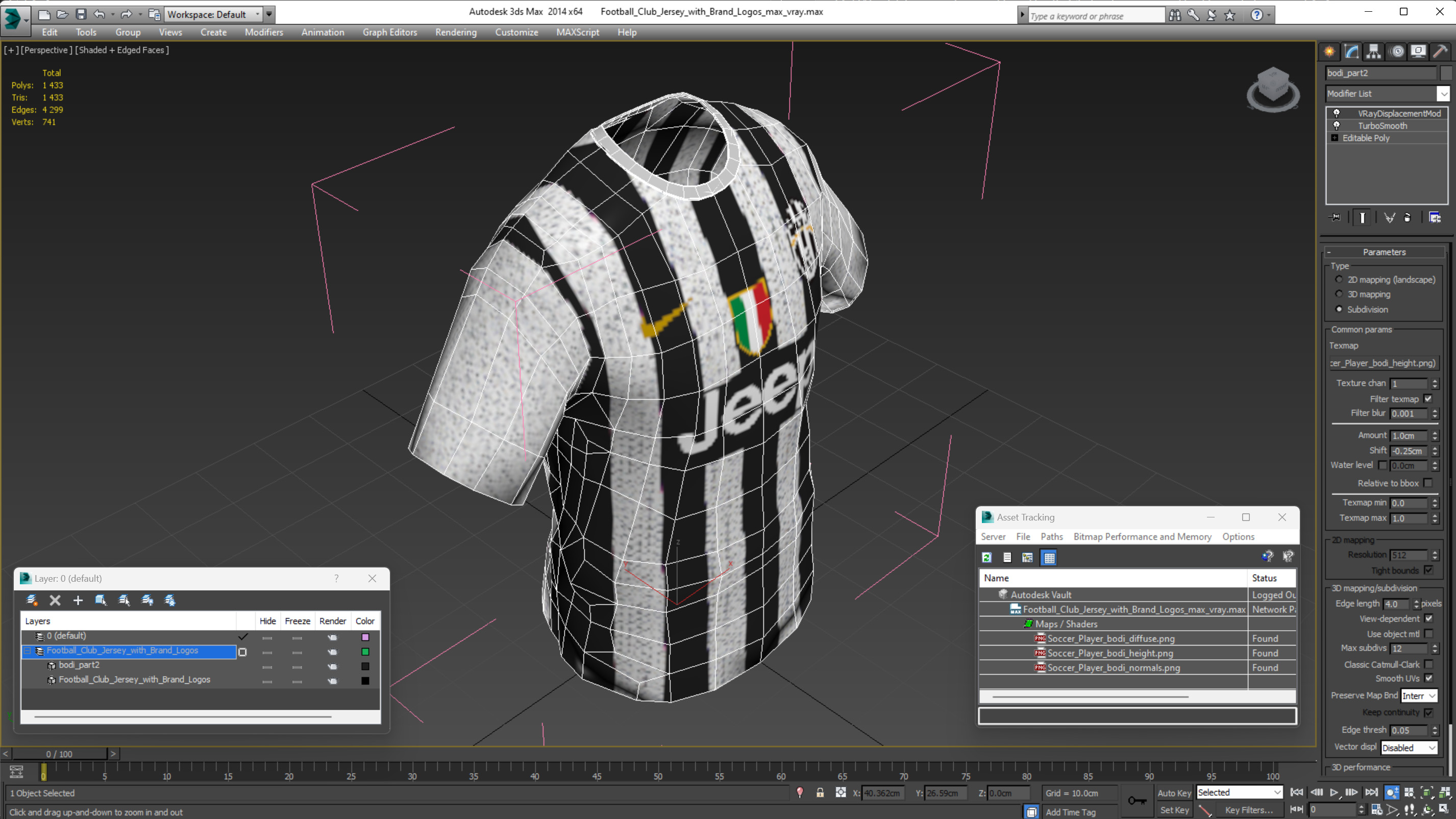Click the New Scene icon
Screen dimensions: 1456x819
point(43,14)
